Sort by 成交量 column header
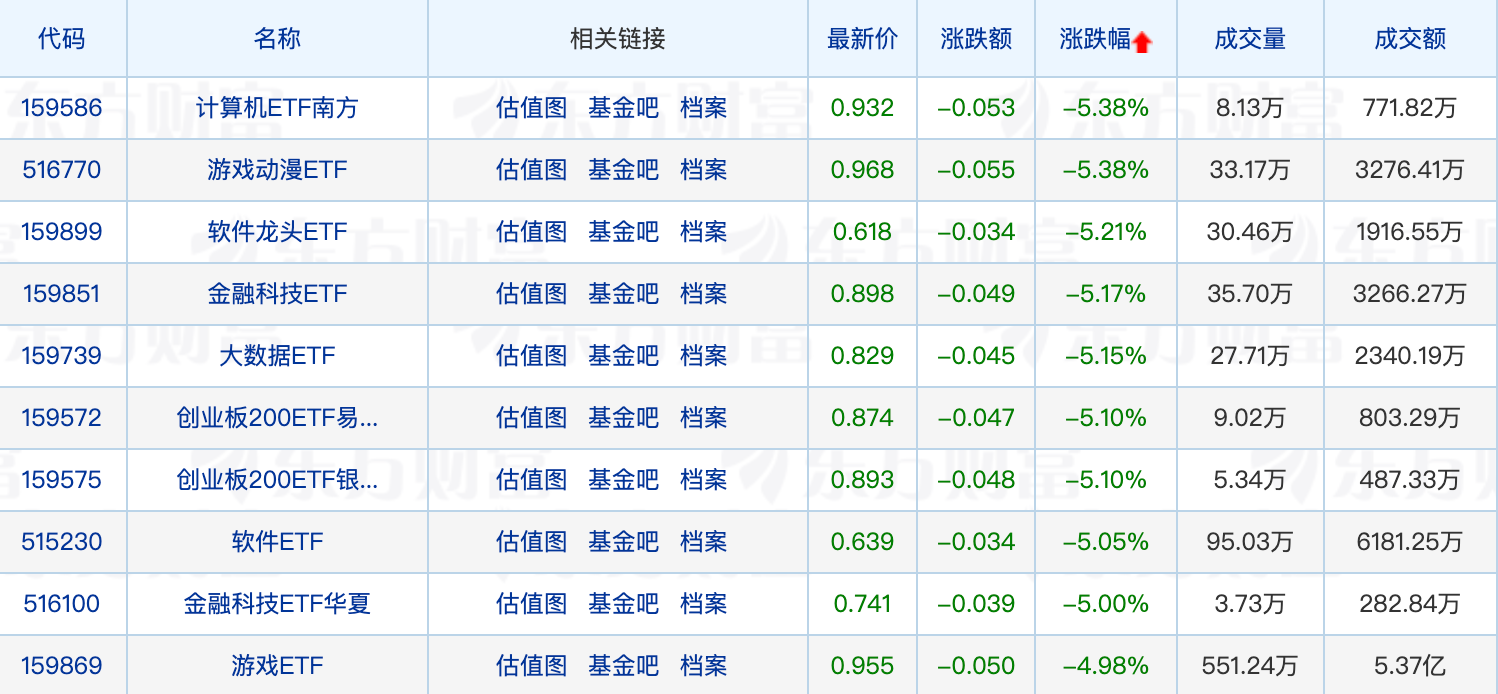 1250,39
